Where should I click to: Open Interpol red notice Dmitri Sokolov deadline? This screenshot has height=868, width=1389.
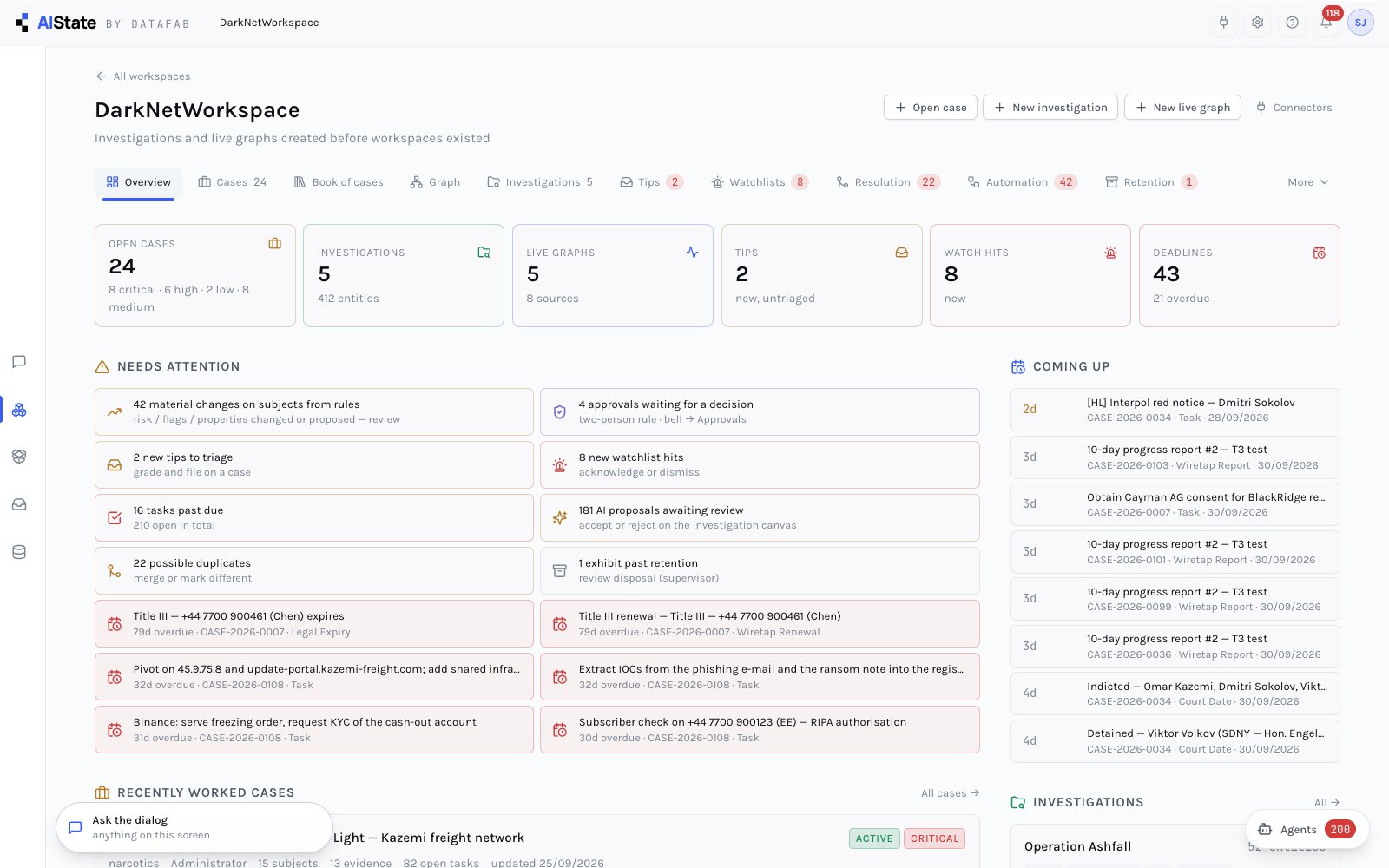[1175, 410]
